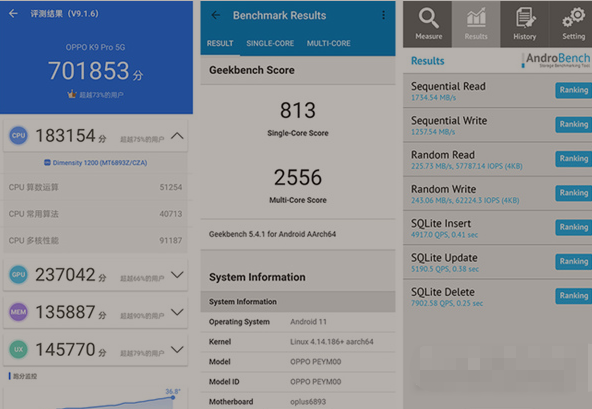The height and width of the screenshot is (409, 592).
Task: Select the Kernel Linux 4.14.186+ row
Action: 298,342
